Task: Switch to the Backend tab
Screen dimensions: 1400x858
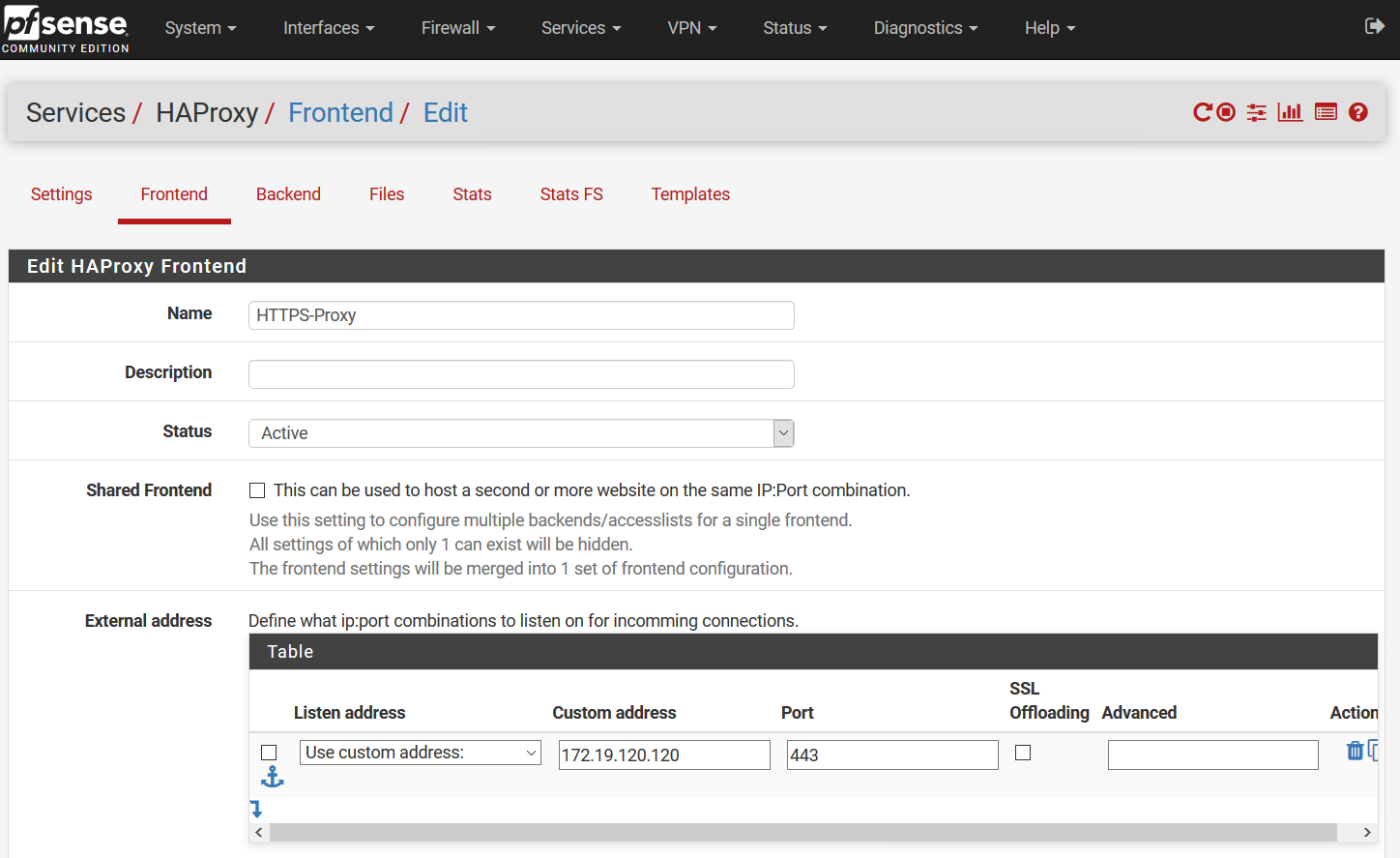Action: click(x=288, y=194)
